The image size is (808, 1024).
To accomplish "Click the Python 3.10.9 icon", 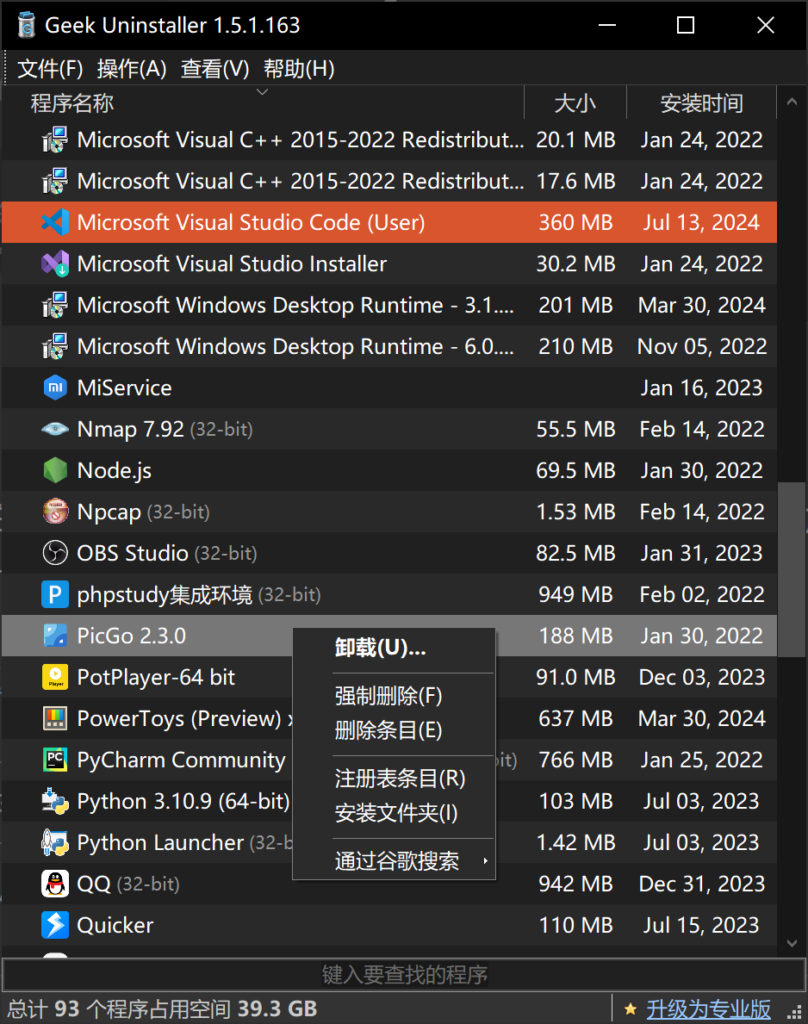I will click(55, 801).
